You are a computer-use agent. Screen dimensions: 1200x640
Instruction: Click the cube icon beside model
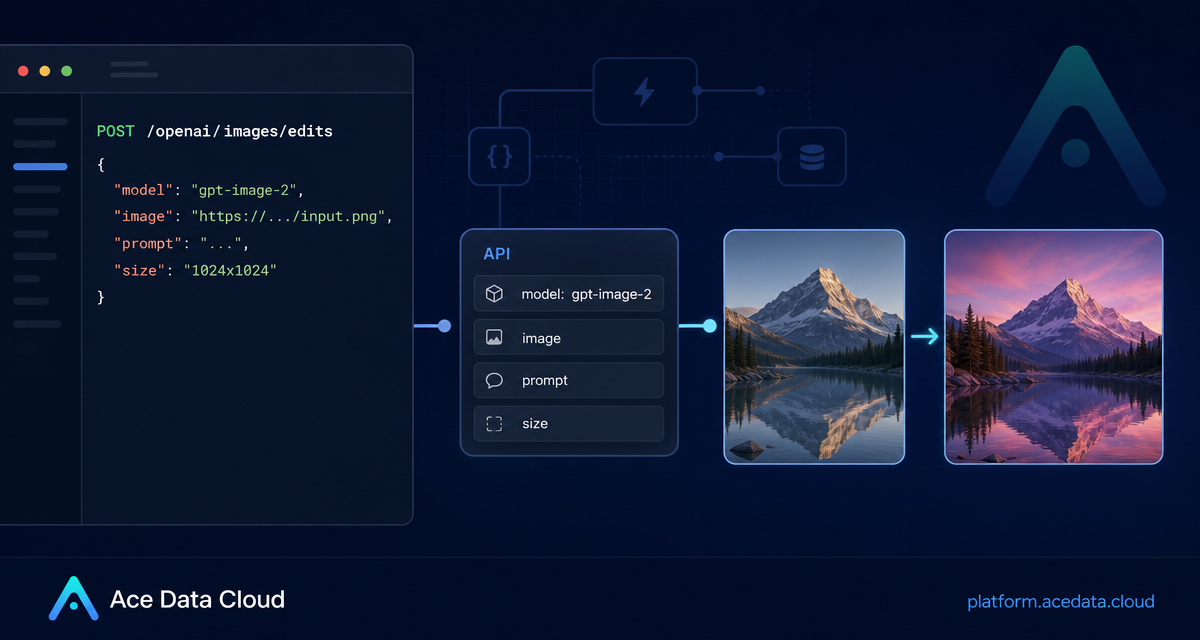pos(494,294)
